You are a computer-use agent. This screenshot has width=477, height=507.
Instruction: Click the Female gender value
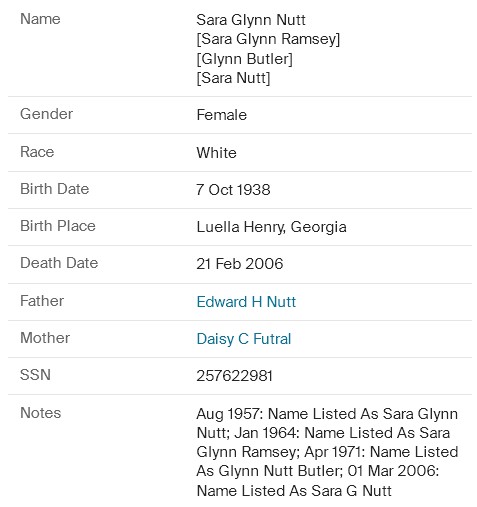[x=222, y=115]
